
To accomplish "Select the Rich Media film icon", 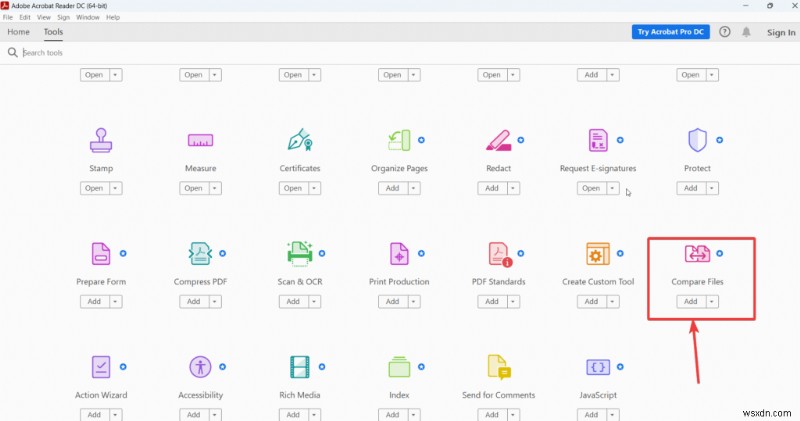I will pyautogui.click(x=299, y=367).
